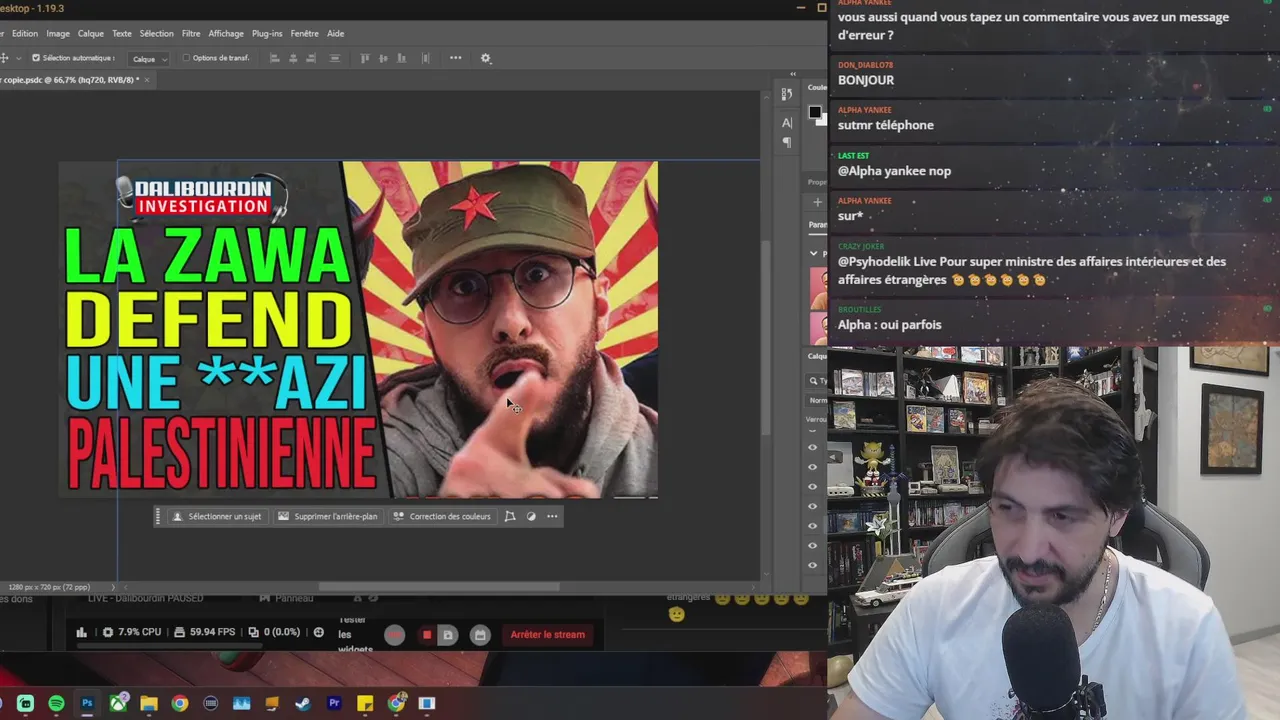The width and height of the screenshot is (1280, 720).
Task: Open more options in contextual task bar
Action: pyautogui.click(x=552, y=517)
